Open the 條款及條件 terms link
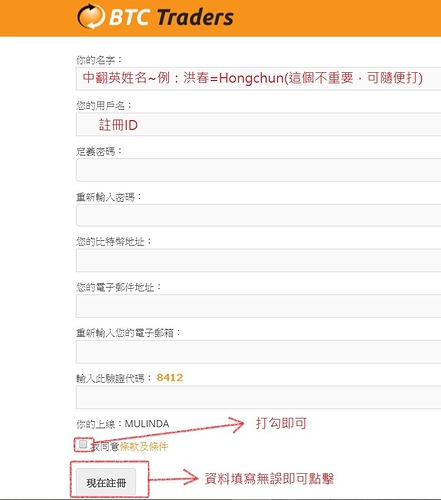This screenshot has width=441, height=500. point(144,446)
